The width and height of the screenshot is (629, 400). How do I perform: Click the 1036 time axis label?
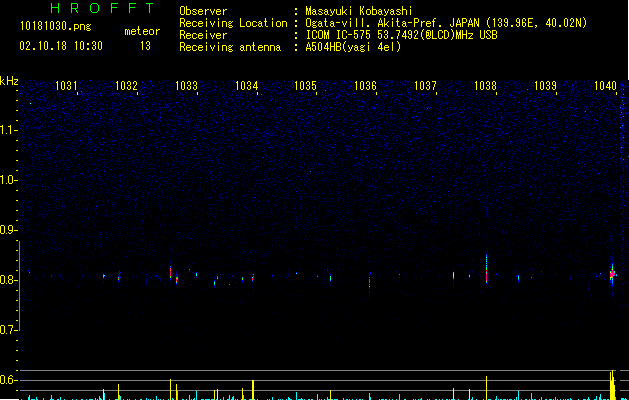pyautogui.click(x=365, y=85)
